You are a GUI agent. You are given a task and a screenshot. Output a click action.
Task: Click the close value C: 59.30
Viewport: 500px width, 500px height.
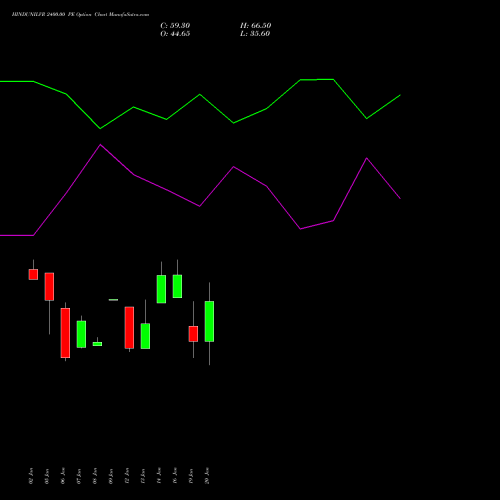point(175,26)
